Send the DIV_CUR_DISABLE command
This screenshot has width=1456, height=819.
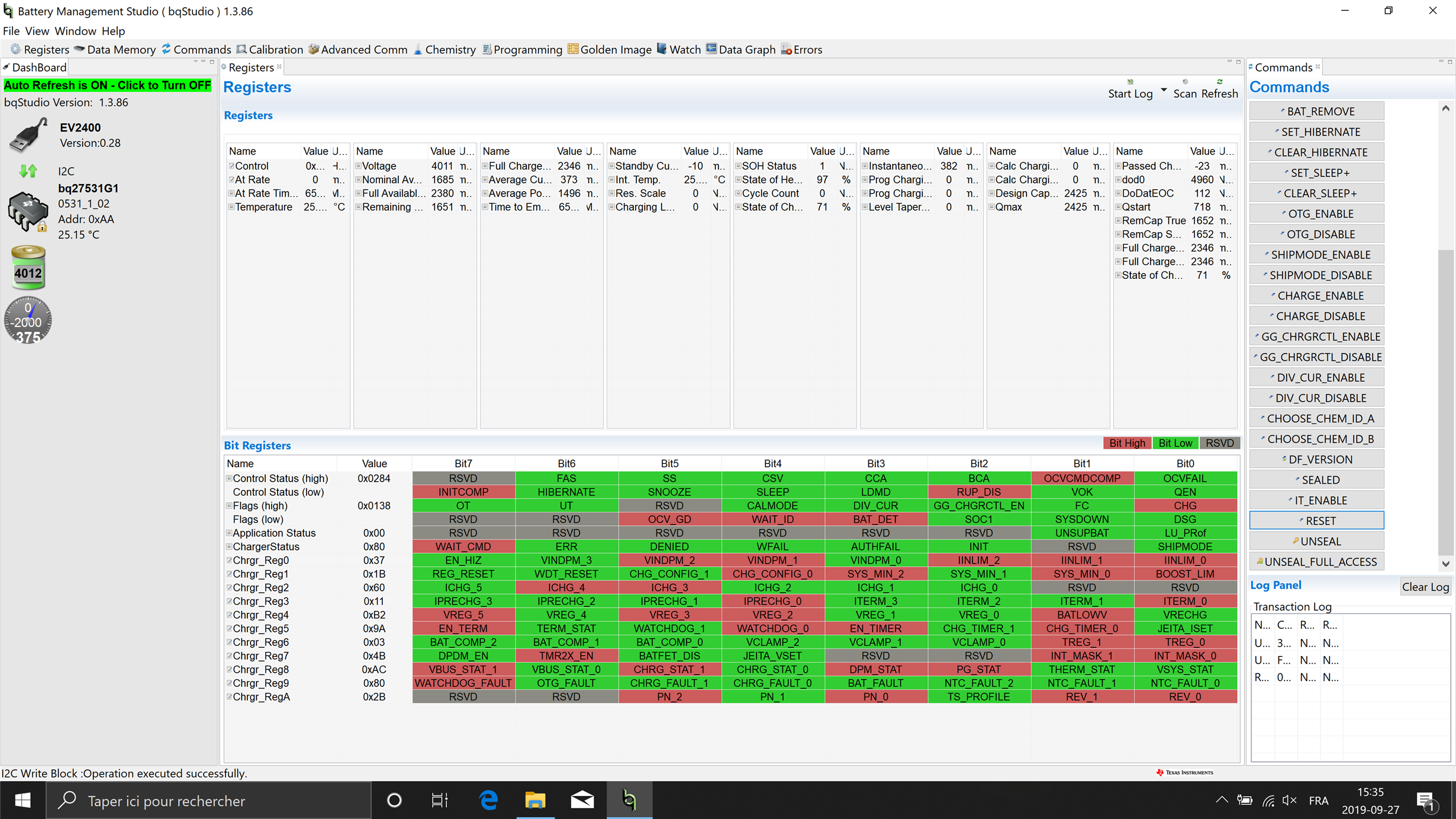click(x=1316, y=398)
